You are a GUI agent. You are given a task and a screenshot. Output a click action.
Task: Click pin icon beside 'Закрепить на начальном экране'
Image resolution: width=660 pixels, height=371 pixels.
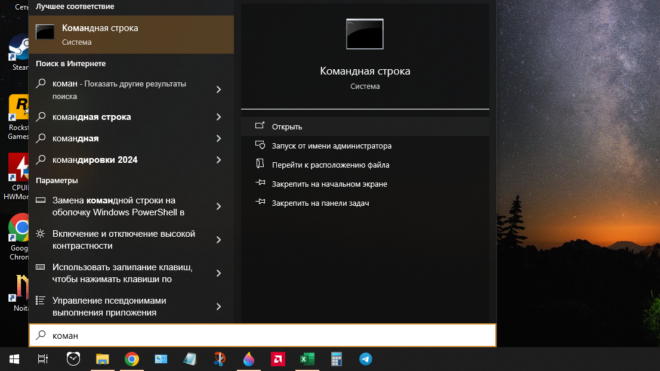point(260,183)
